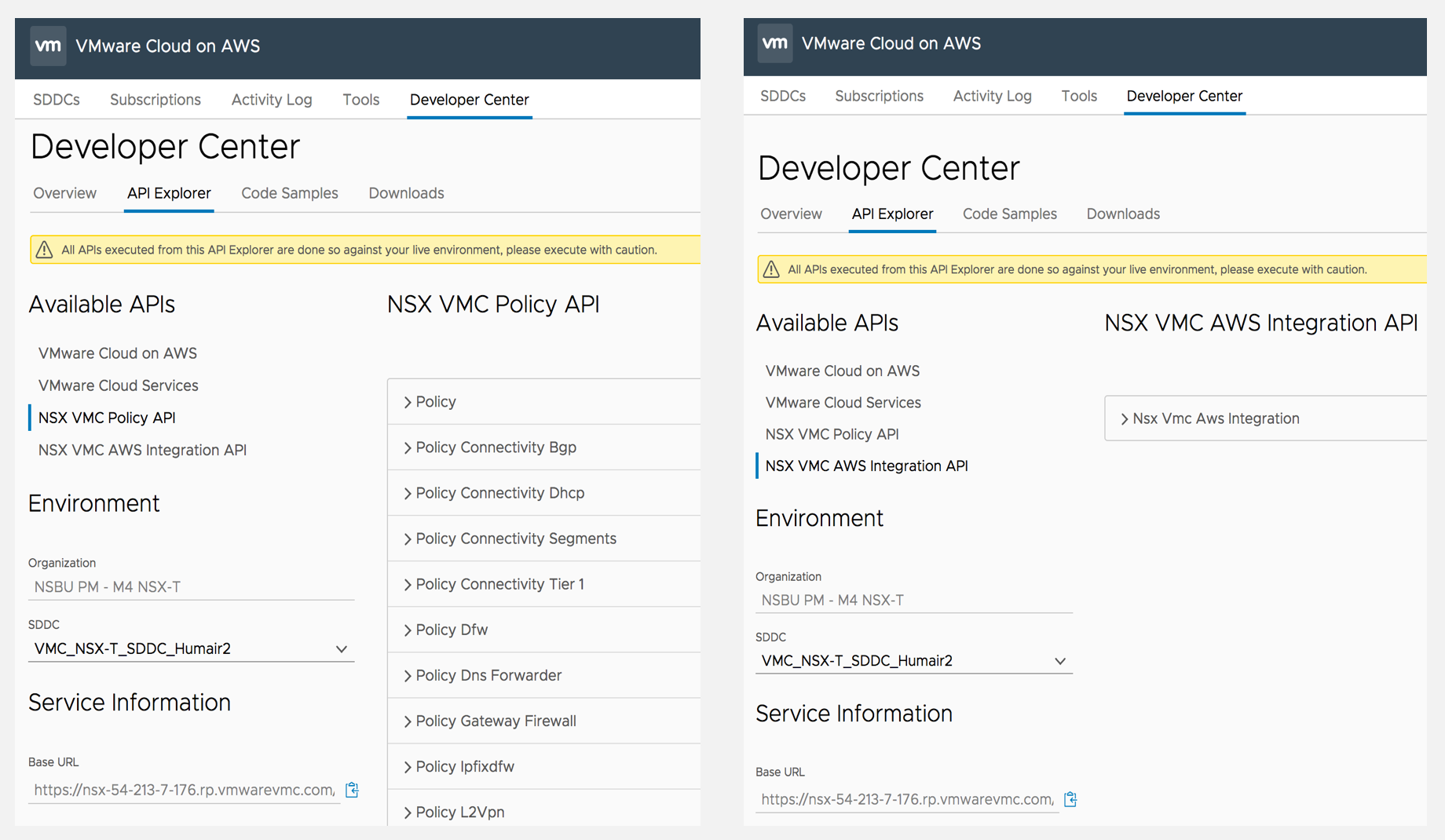The image size is (1445, 840).
Task: Expand the Policy Connectivity Bgp section
Action: pos(495,447)
